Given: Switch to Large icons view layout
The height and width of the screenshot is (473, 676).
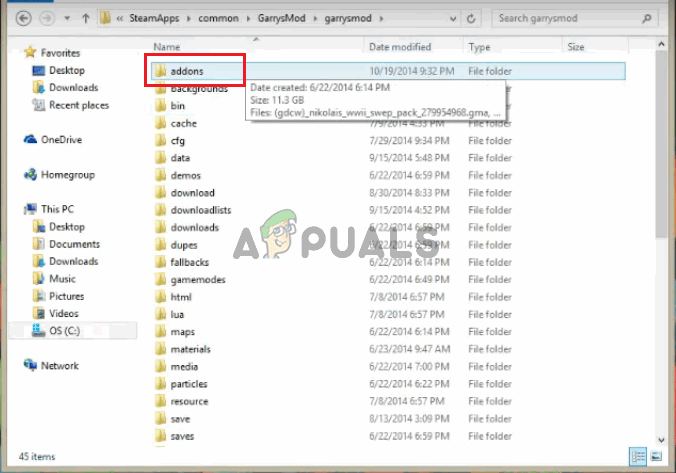Looking at the screenshot, I should pyautogui.click(x=656, y=457).
